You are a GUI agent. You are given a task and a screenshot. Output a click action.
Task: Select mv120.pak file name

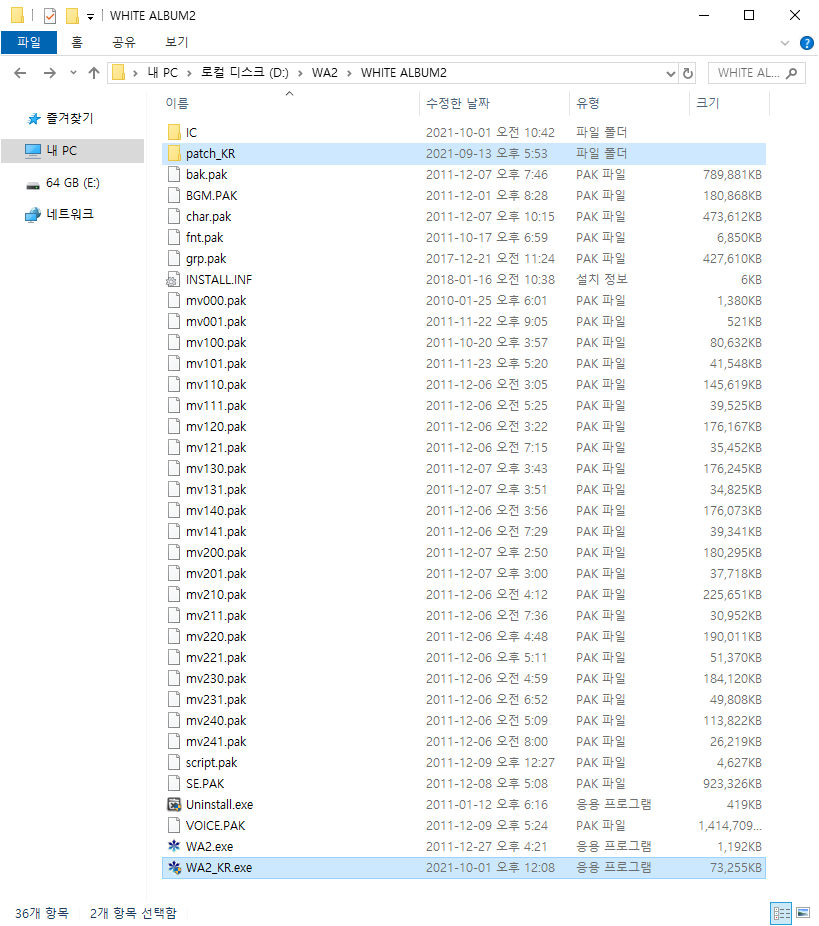pyautogui.click(x=216, y=426)
